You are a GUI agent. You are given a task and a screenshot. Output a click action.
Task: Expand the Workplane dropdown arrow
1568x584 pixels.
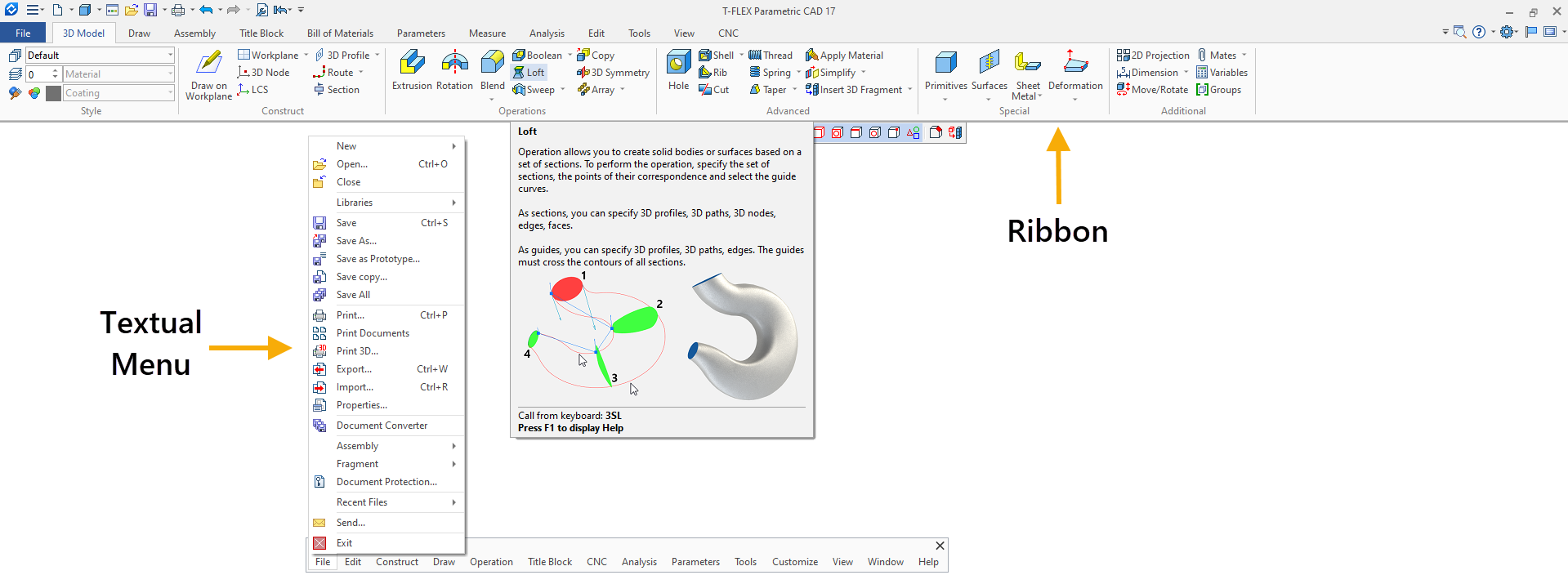coord(306,56)
